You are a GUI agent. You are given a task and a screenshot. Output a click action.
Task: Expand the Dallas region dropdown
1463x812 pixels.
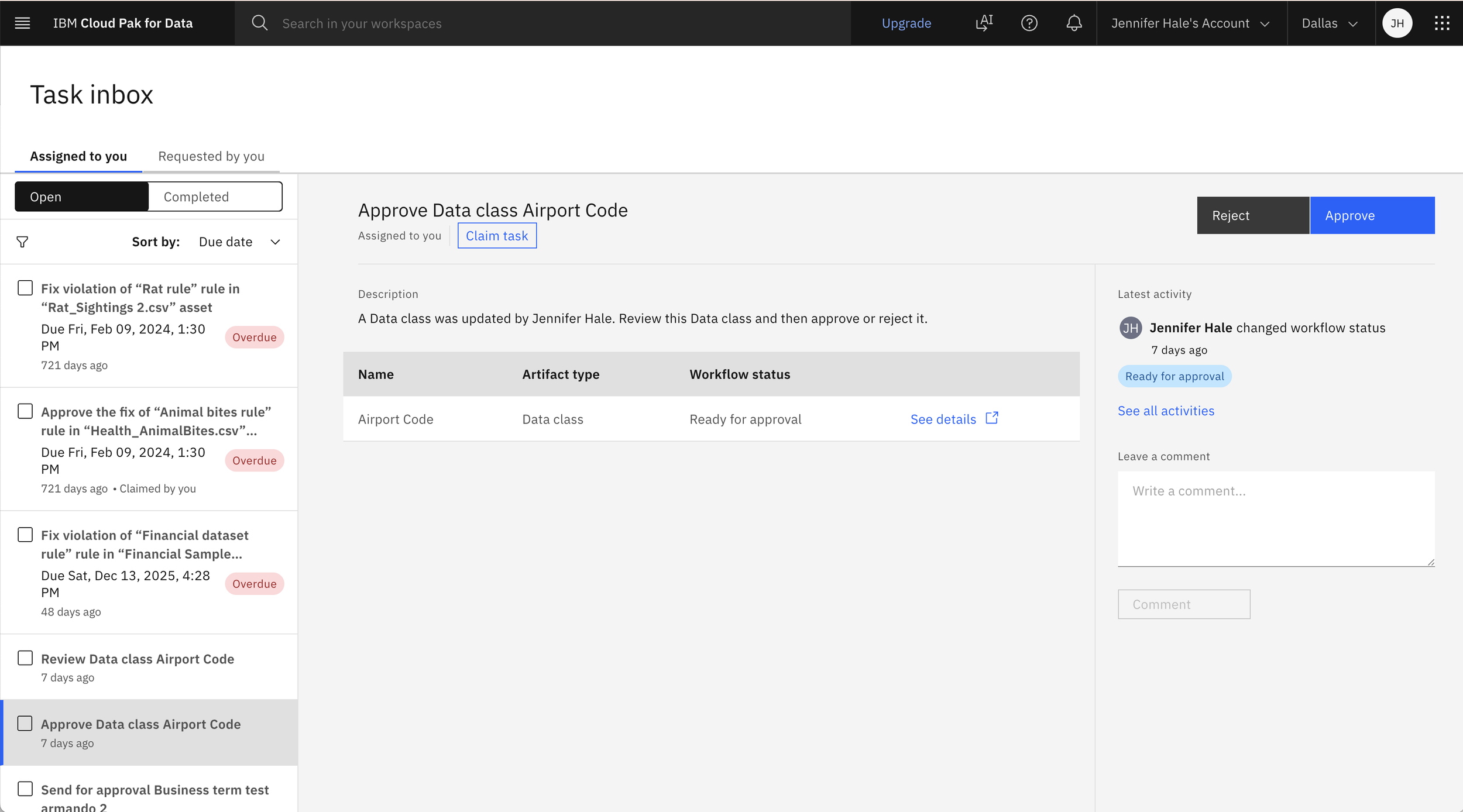(x=1329, y=23)
